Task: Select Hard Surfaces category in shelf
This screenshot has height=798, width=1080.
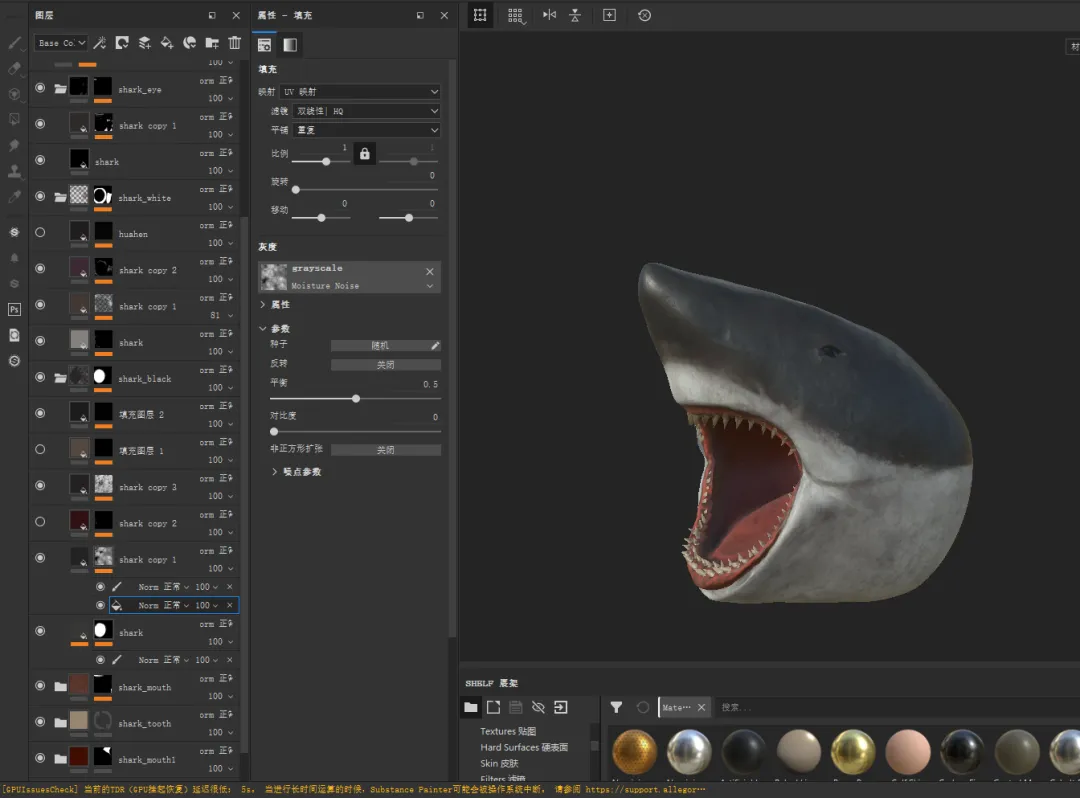Action: (x=523, y=747)
